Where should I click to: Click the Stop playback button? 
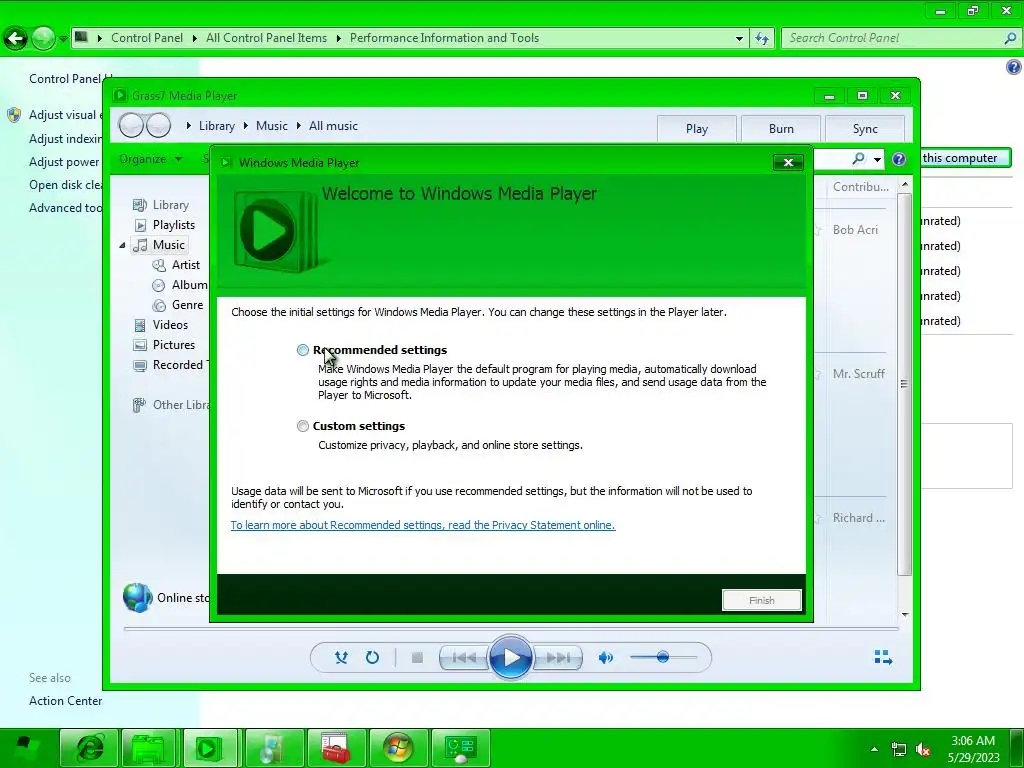(x=417, y=658)
